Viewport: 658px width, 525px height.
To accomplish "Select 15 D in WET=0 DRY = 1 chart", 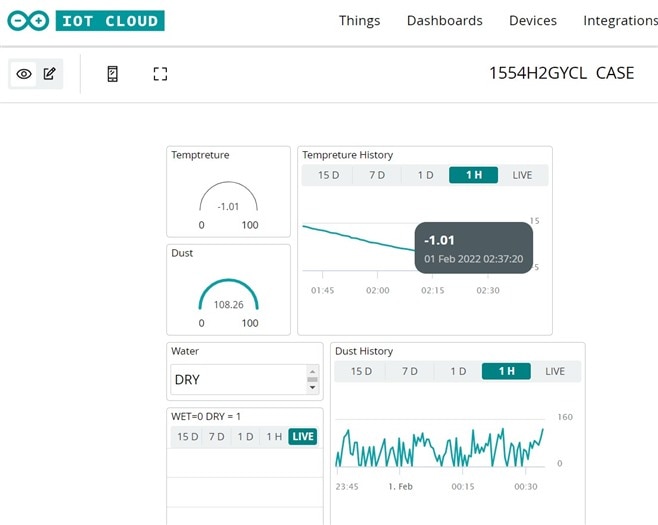I will (x=187, y=437).
